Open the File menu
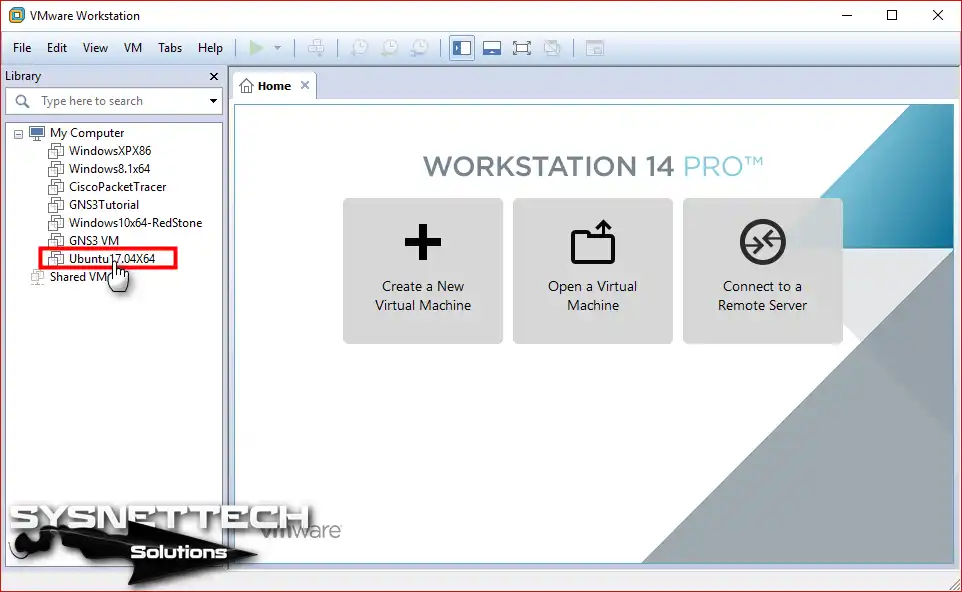Image resolution: width=962 pixels, height=592 pixels. [22, 48]
